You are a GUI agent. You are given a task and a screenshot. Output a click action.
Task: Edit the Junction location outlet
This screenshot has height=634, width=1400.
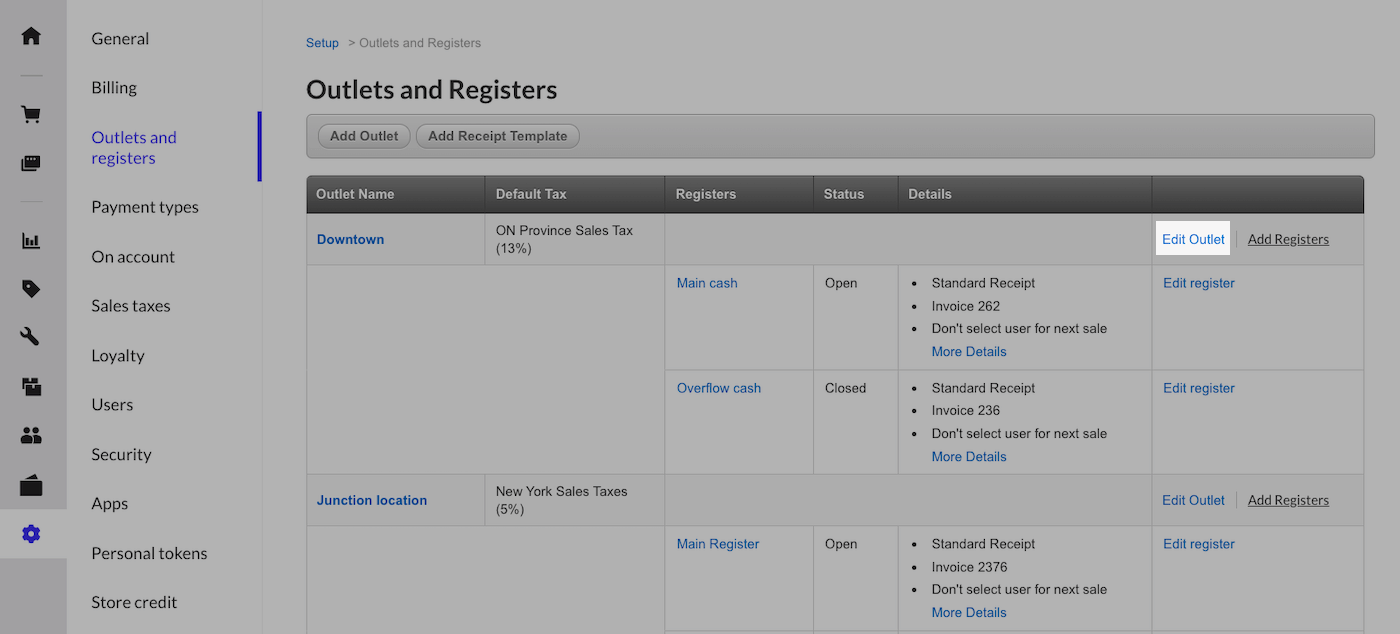1193,499
